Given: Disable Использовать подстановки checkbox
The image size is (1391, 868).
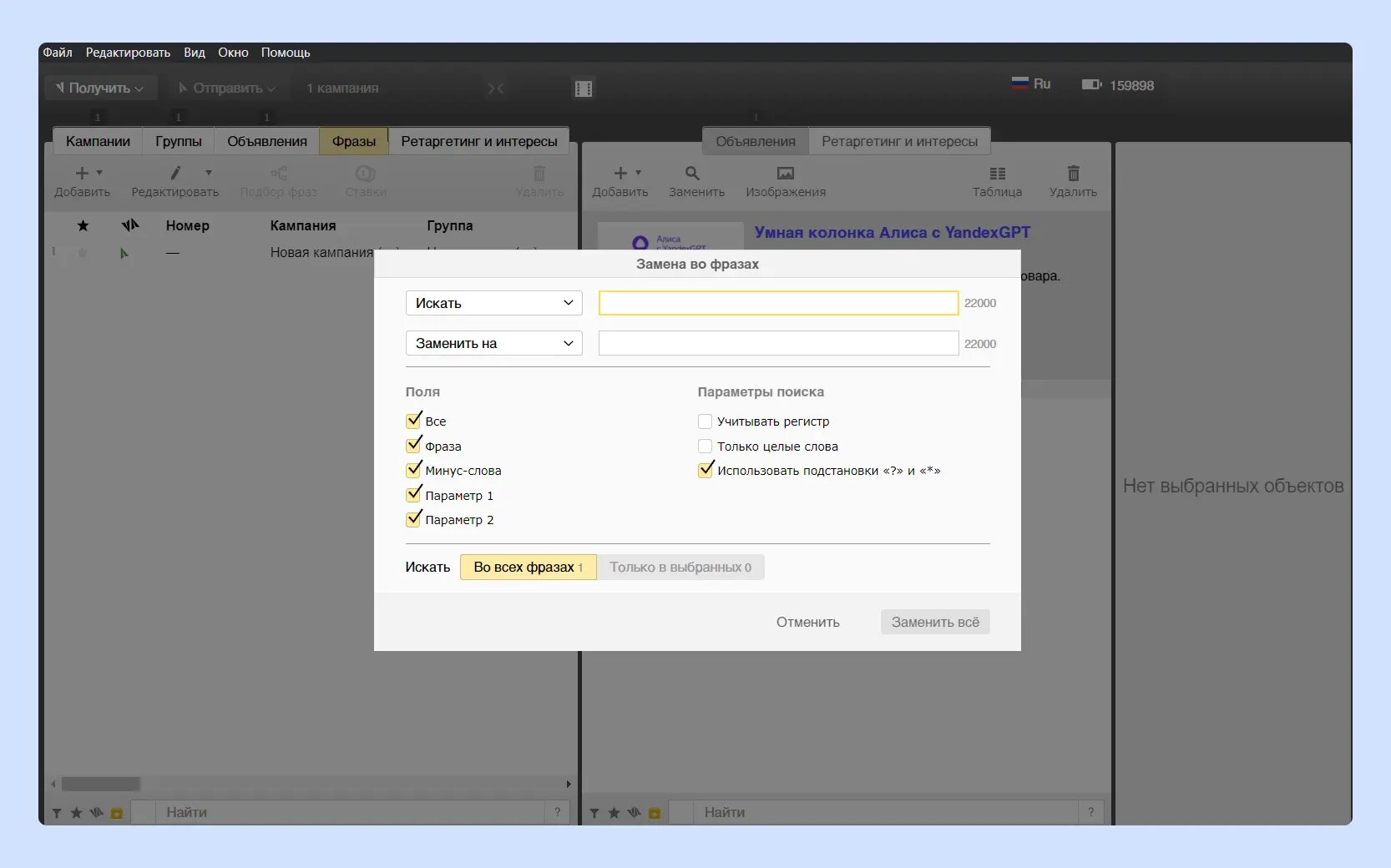Looking at the screenshot, I should coord(706,469).
